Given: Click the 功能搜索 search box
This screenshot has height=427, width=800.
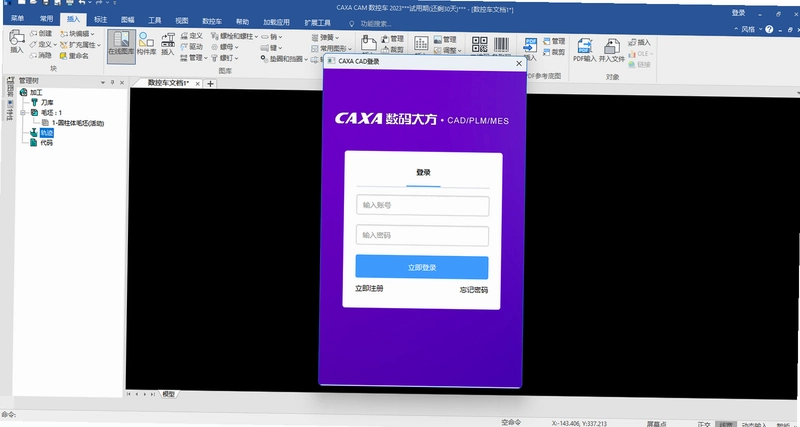Looking at the screenshot, I should click(x=376, y=23).
